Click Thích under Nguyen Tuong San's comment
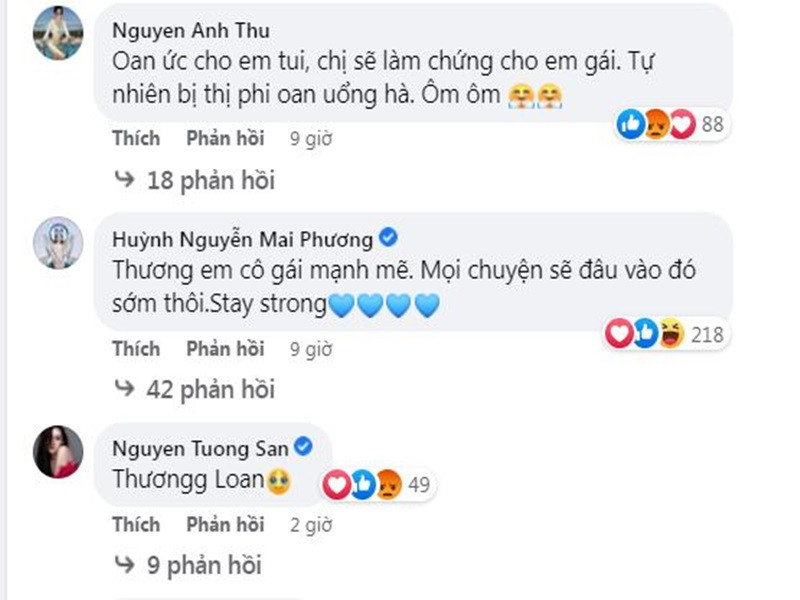The width and height of the screenshot is (800, 600). 137,525
